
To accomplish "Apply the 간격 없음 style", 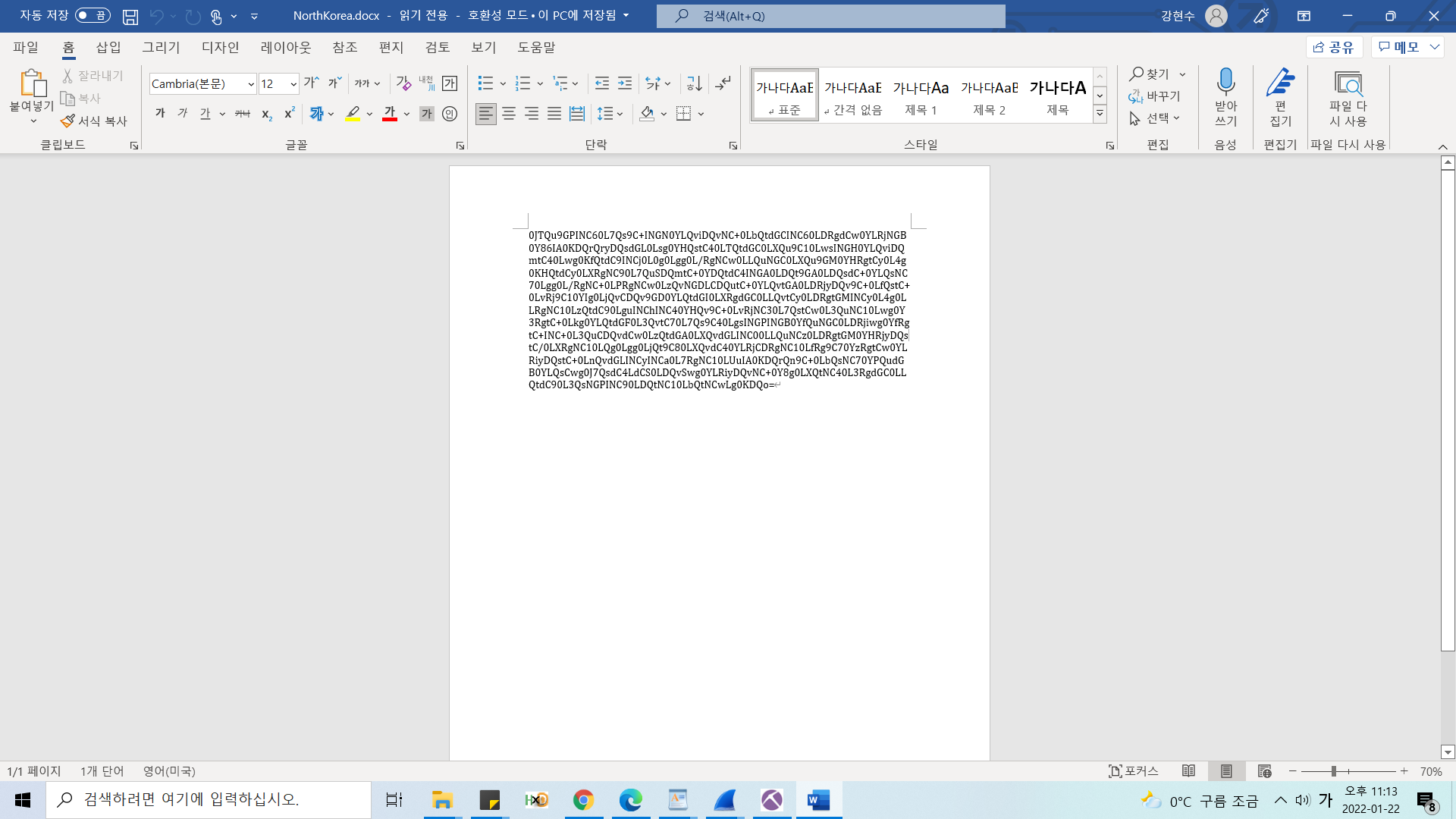I will (x=853, y=96).
